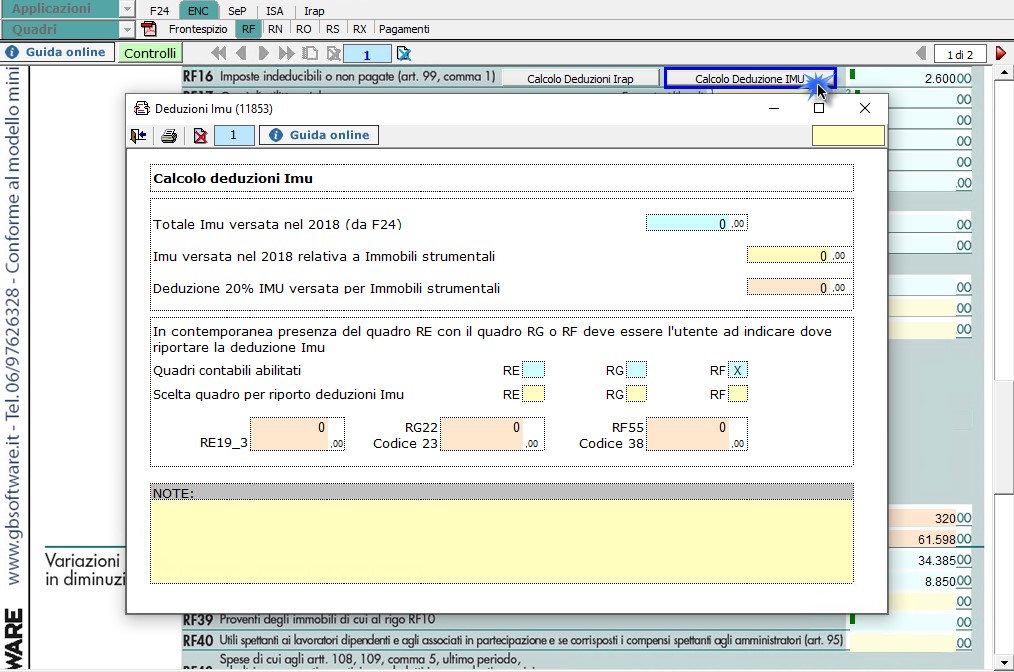Click the delete page icon in main toolbar

(334, 54)
